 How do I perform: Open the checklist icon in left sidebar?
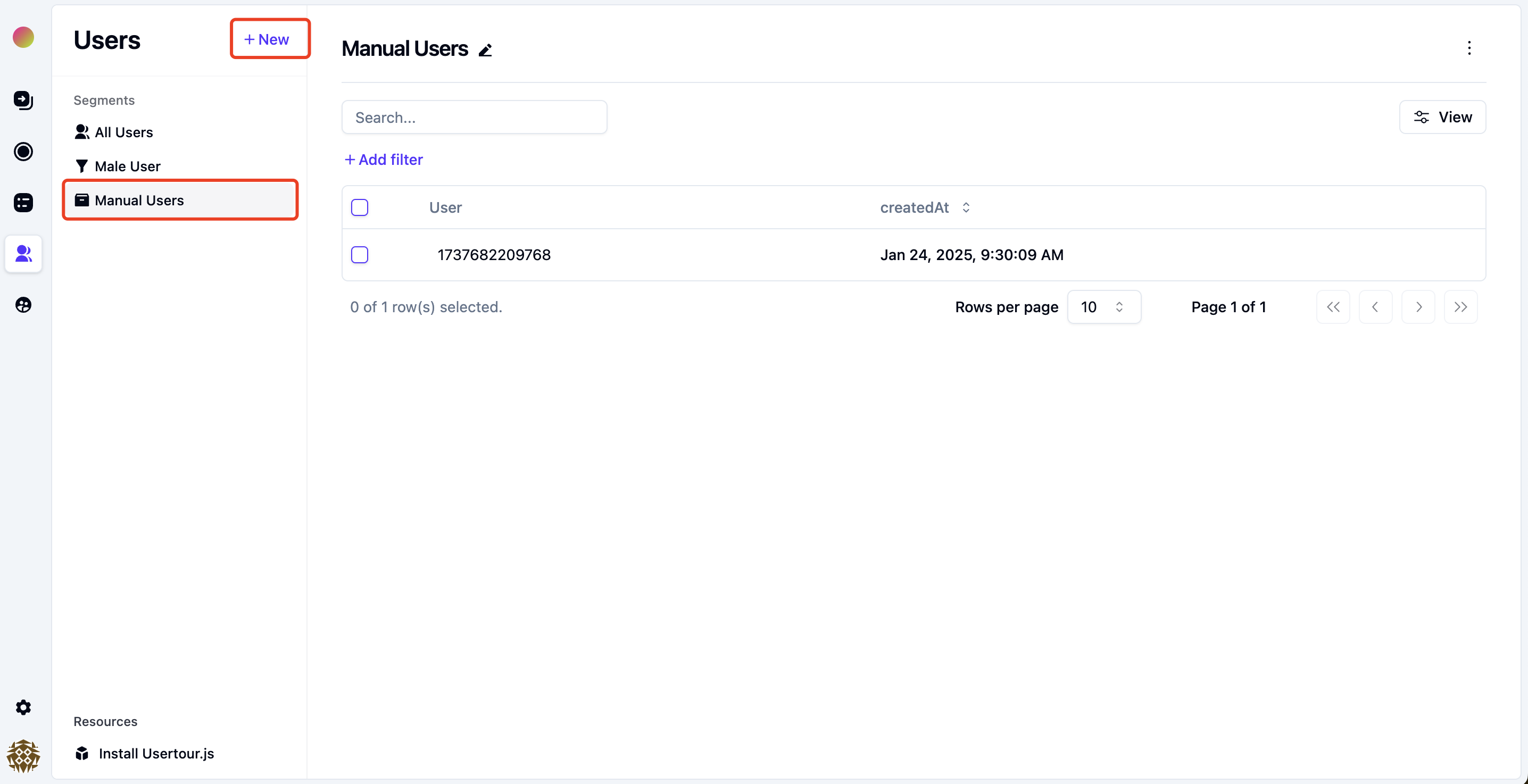23,203
